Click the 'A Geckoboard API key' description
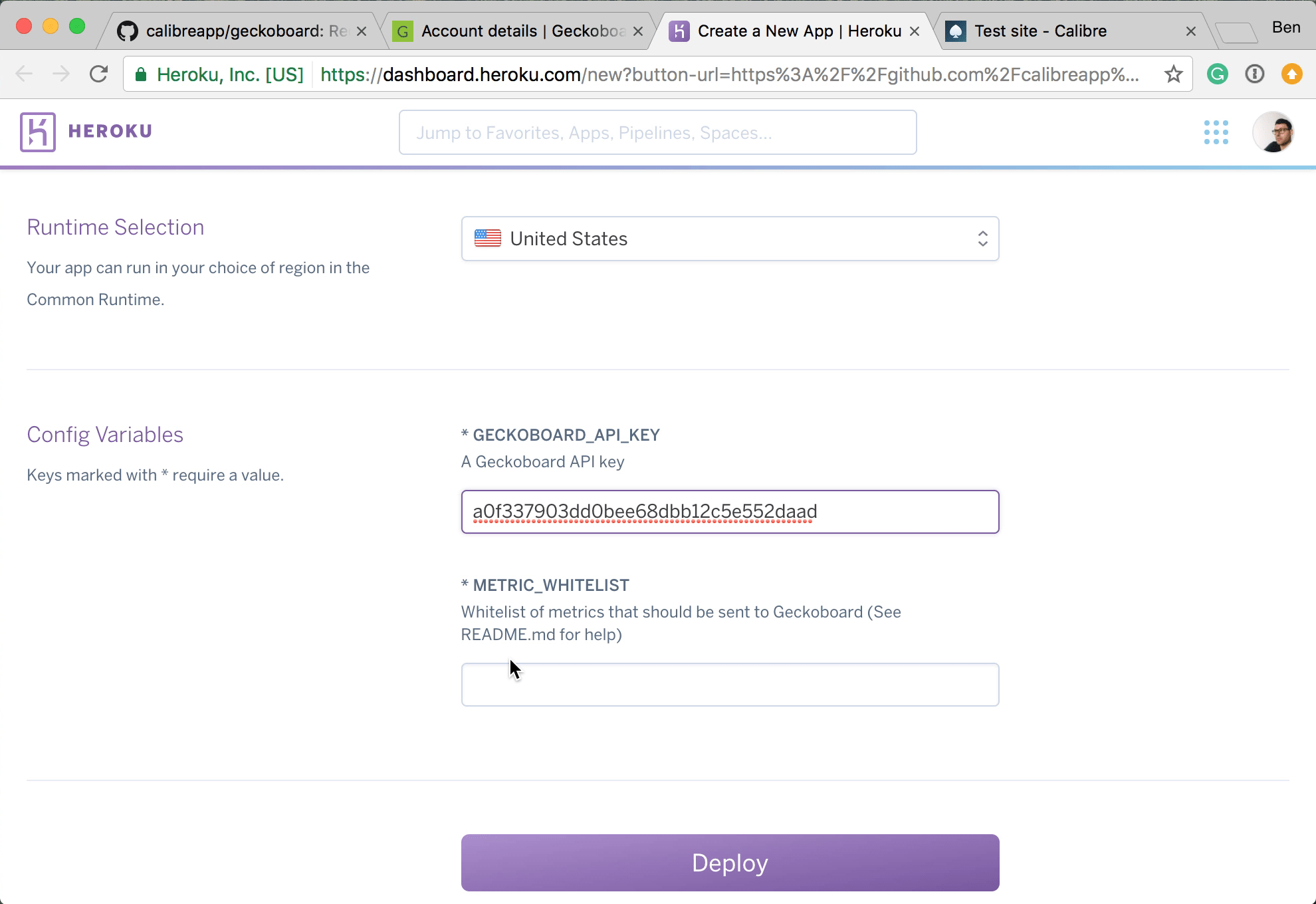The width and height of the screenshot is (1316, 904). pos(542,462)
